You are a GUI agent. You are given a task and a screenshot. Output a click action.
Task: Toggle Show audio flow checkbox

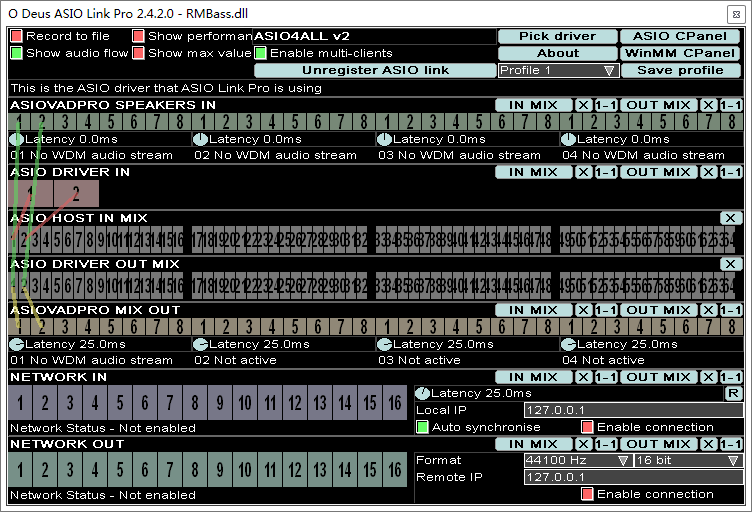coord(16,53)
